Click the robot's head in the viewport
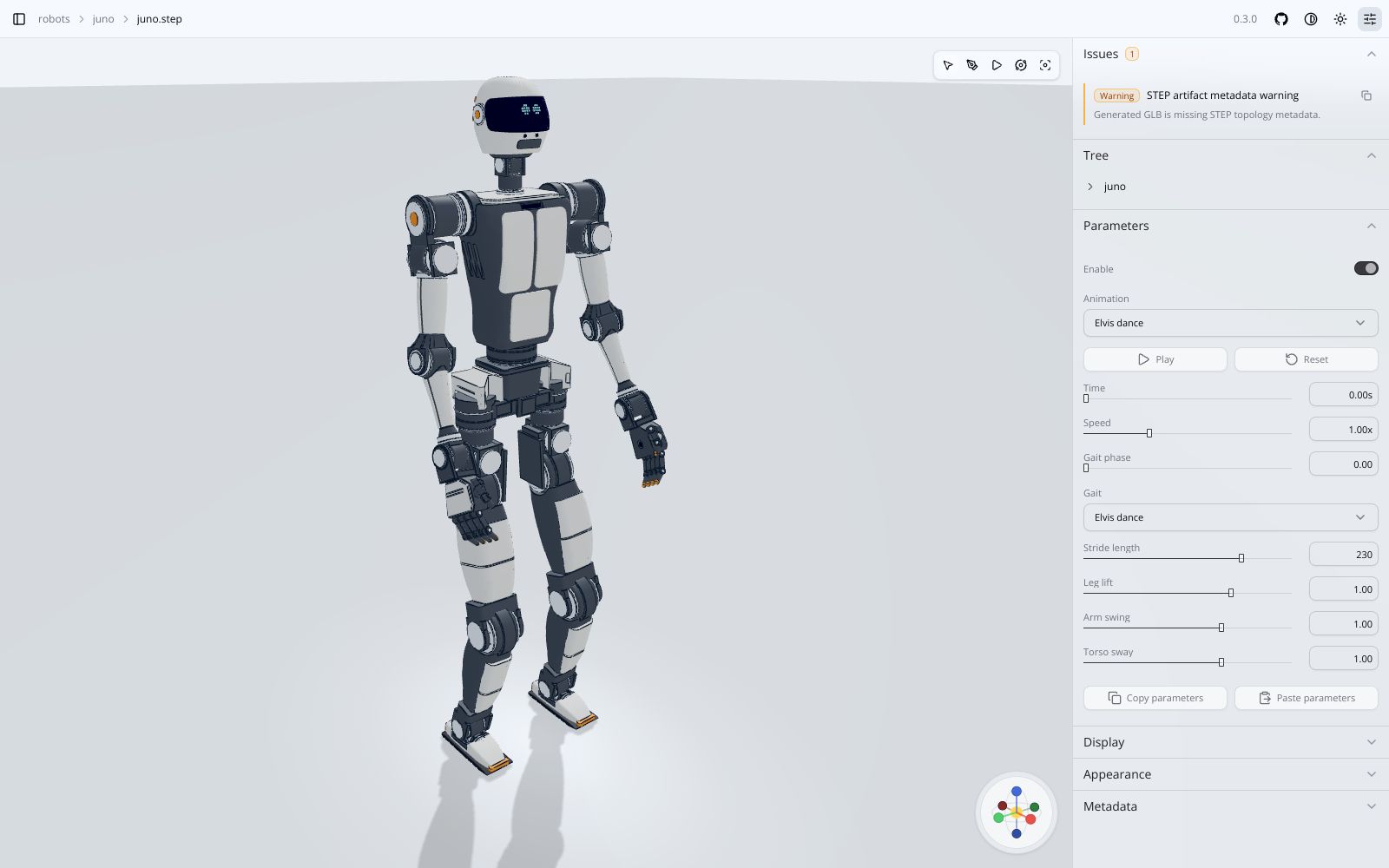The width and height of the screenshot is (1389, 868). pos(510,115)
